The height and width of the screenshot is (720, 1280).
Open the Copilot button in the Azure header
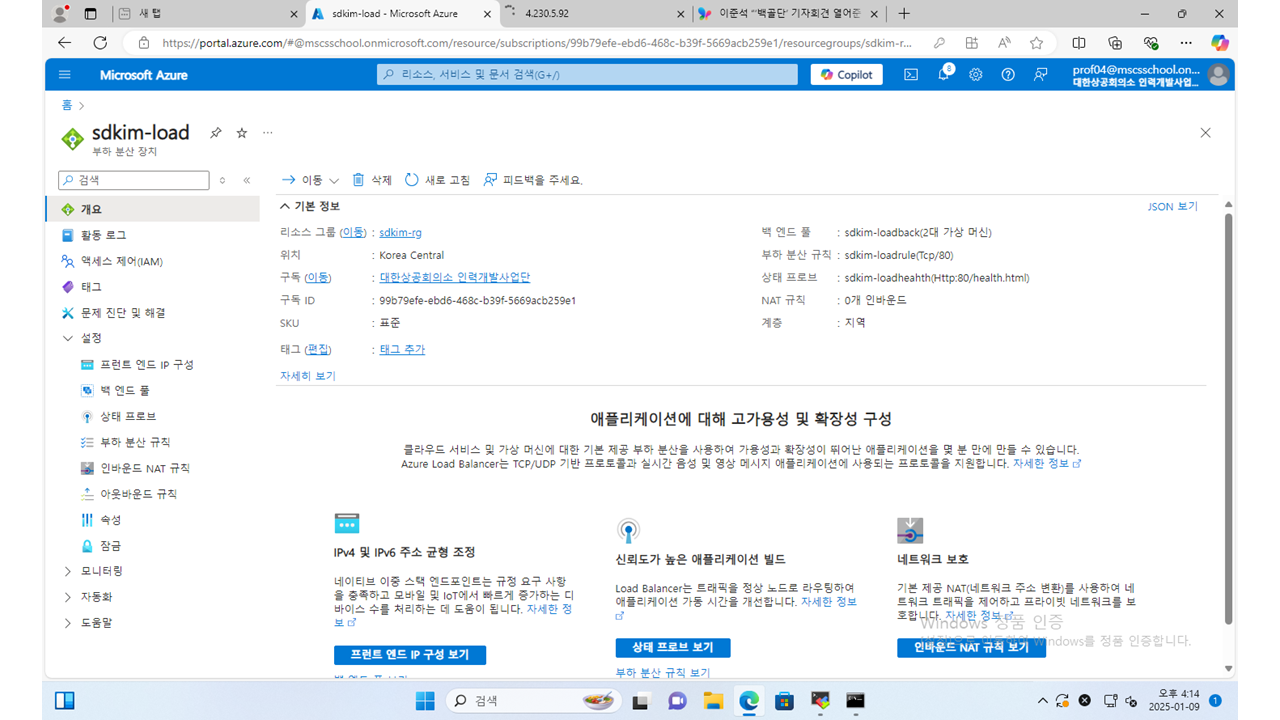click(846, 75)
